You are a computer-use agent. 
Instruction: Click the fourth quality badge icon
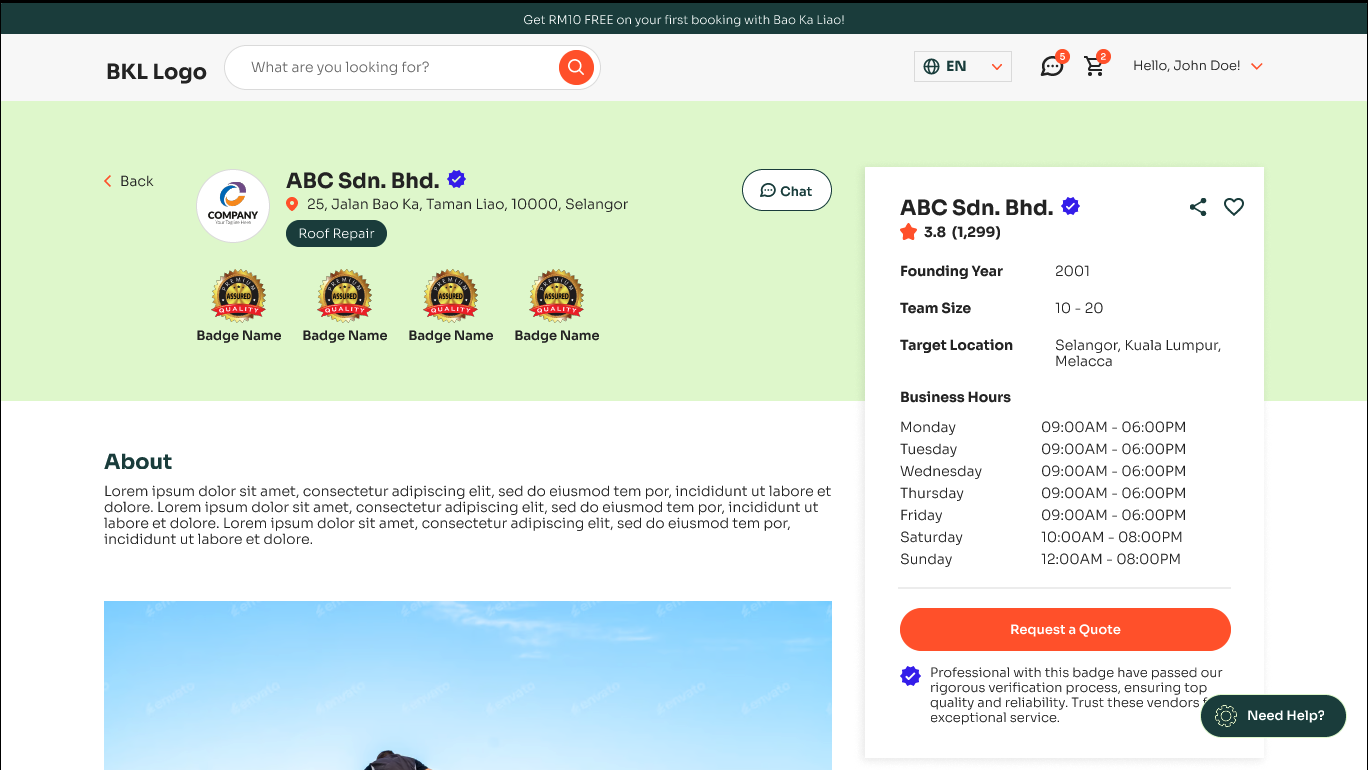click(x=557, y=296)
